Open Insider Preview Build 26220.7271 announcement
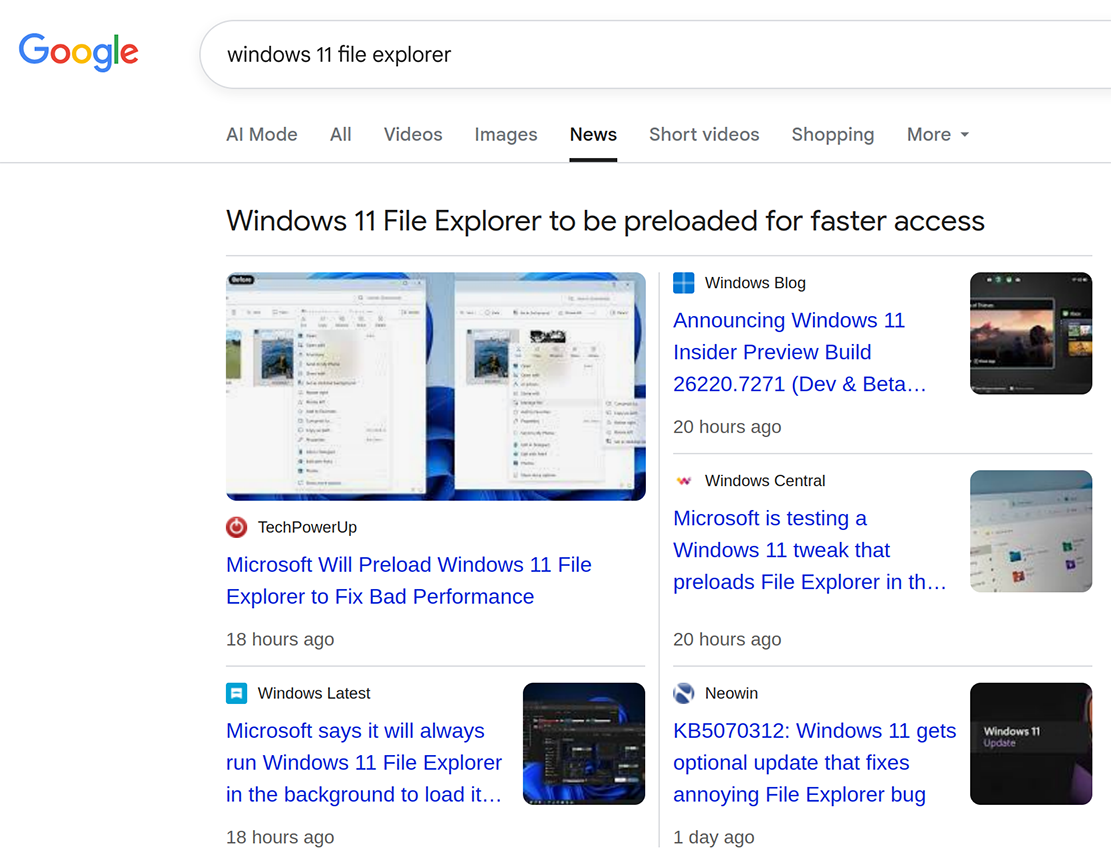Image resolution: width=1111 pixels, height=866 pixels. coord(798,352)
